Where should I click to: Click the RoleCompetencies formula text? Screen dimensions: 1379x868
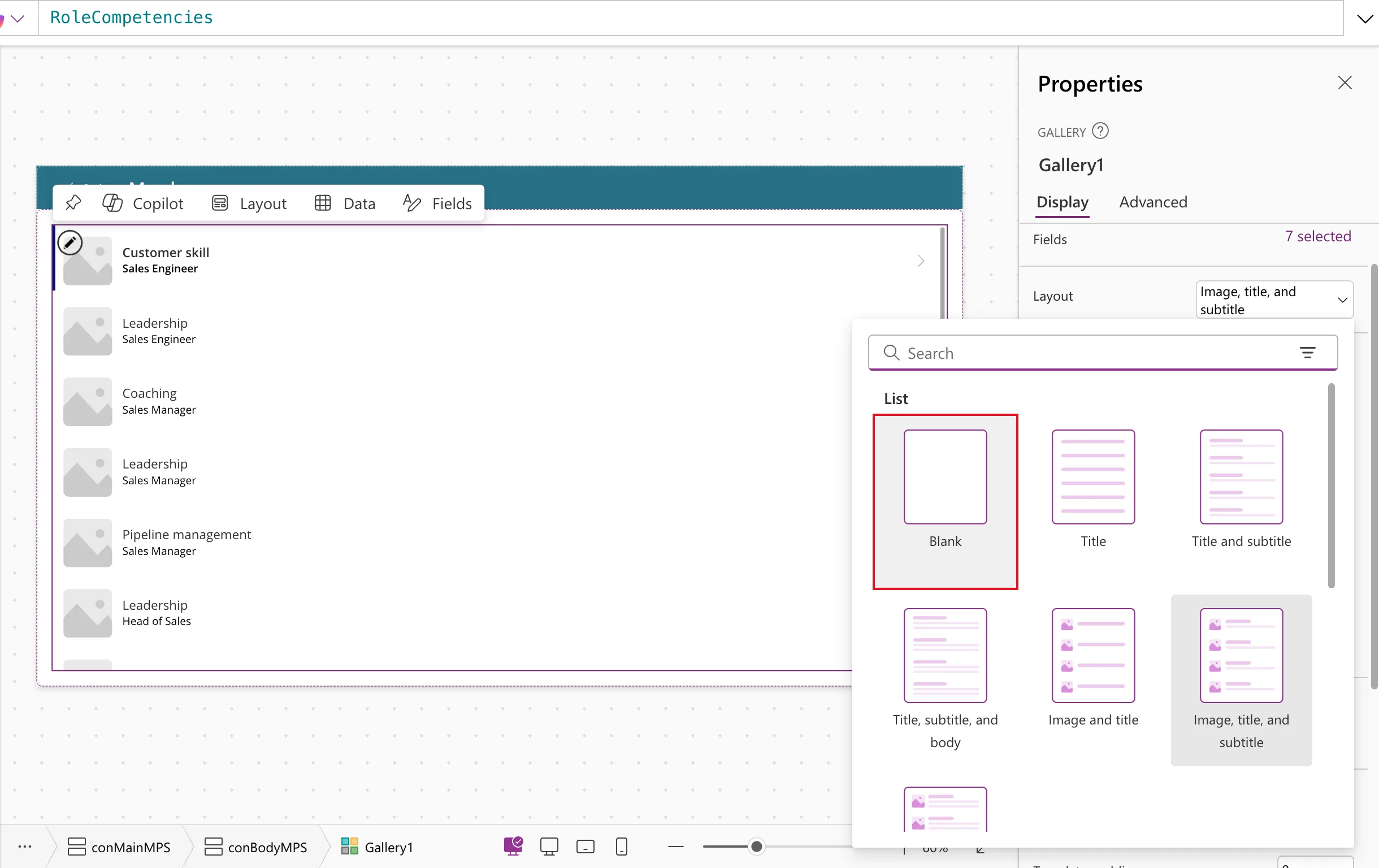[x=131, y=18]
